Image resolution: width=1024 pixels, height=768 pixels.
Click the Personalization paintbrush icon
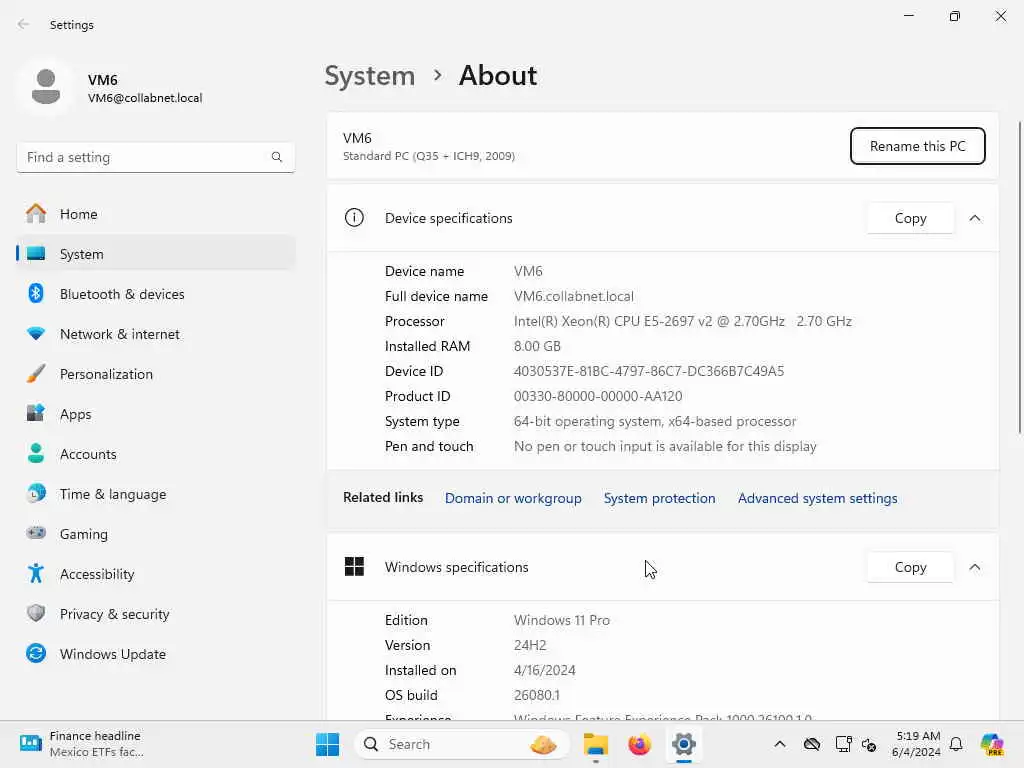pos(36,374)
